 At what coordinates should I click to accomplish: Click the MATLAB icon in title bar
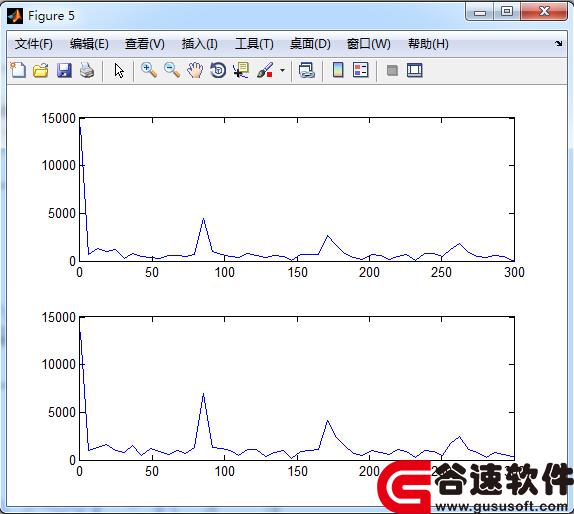click(x=15, y=16)
